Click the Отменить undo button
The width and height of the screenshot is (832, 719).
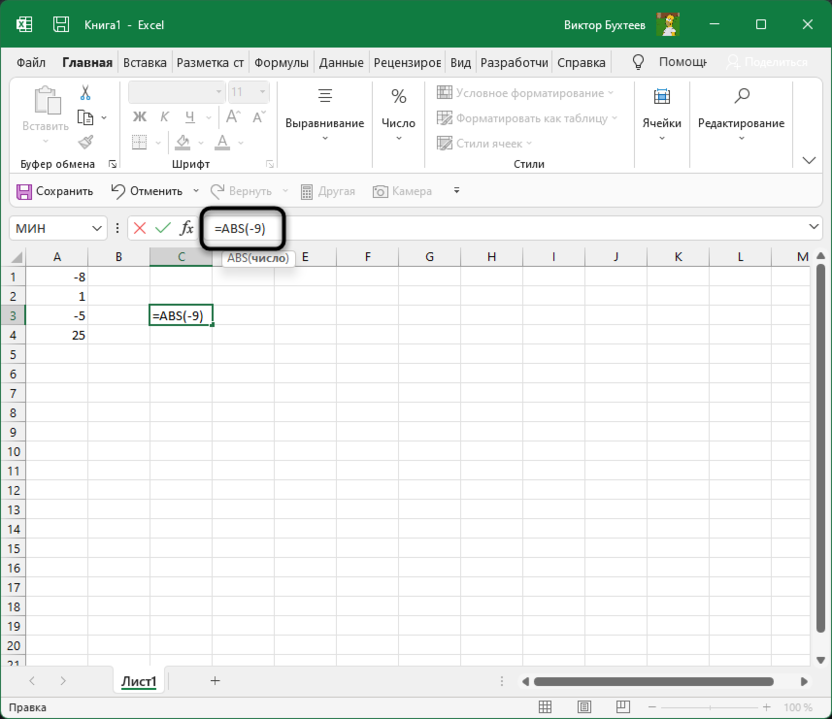(146, 191)
